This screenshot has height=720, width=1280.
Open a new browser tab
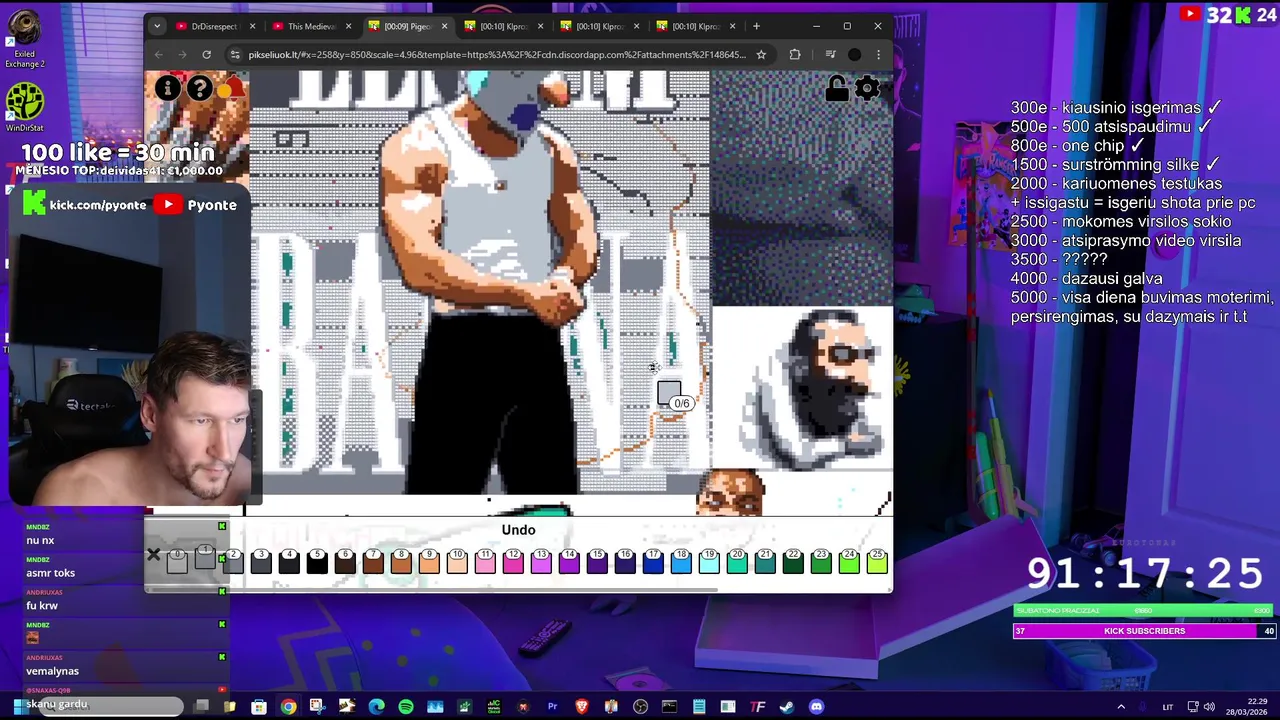756,26
